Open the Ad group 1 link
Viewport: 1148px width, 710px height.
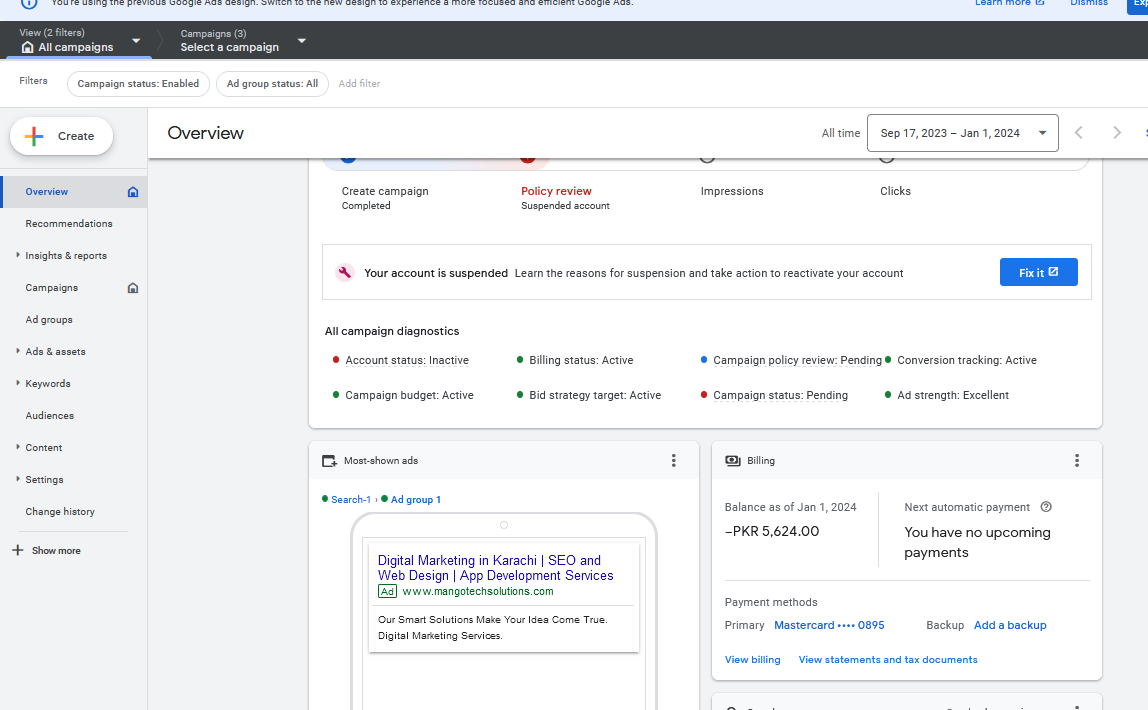pos(415,500)
